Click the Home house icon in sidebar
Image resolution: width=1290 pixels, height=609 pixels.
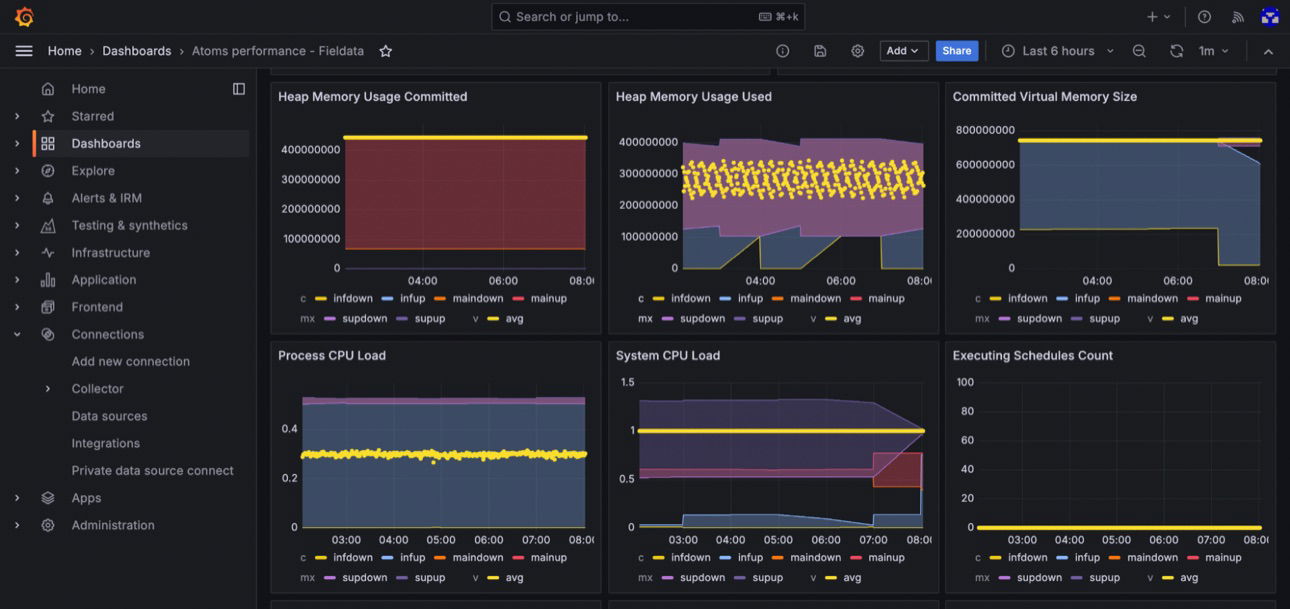48,89
